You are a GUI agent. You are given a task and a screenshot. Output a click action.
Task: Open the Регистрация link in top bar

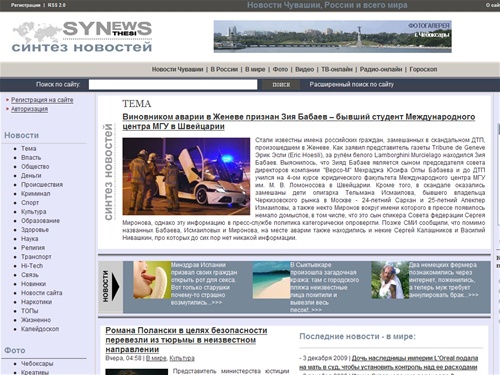pos(25,5)
